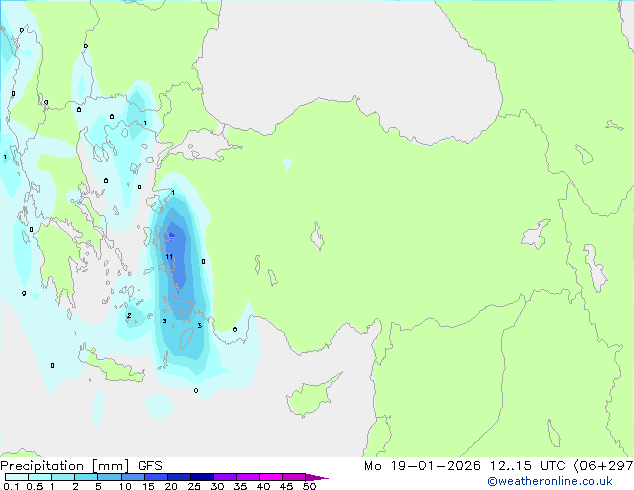Click Crete island on the map
Image resolution: width=634 pixels, height=490 pixels.
click(x=113, y=368)
